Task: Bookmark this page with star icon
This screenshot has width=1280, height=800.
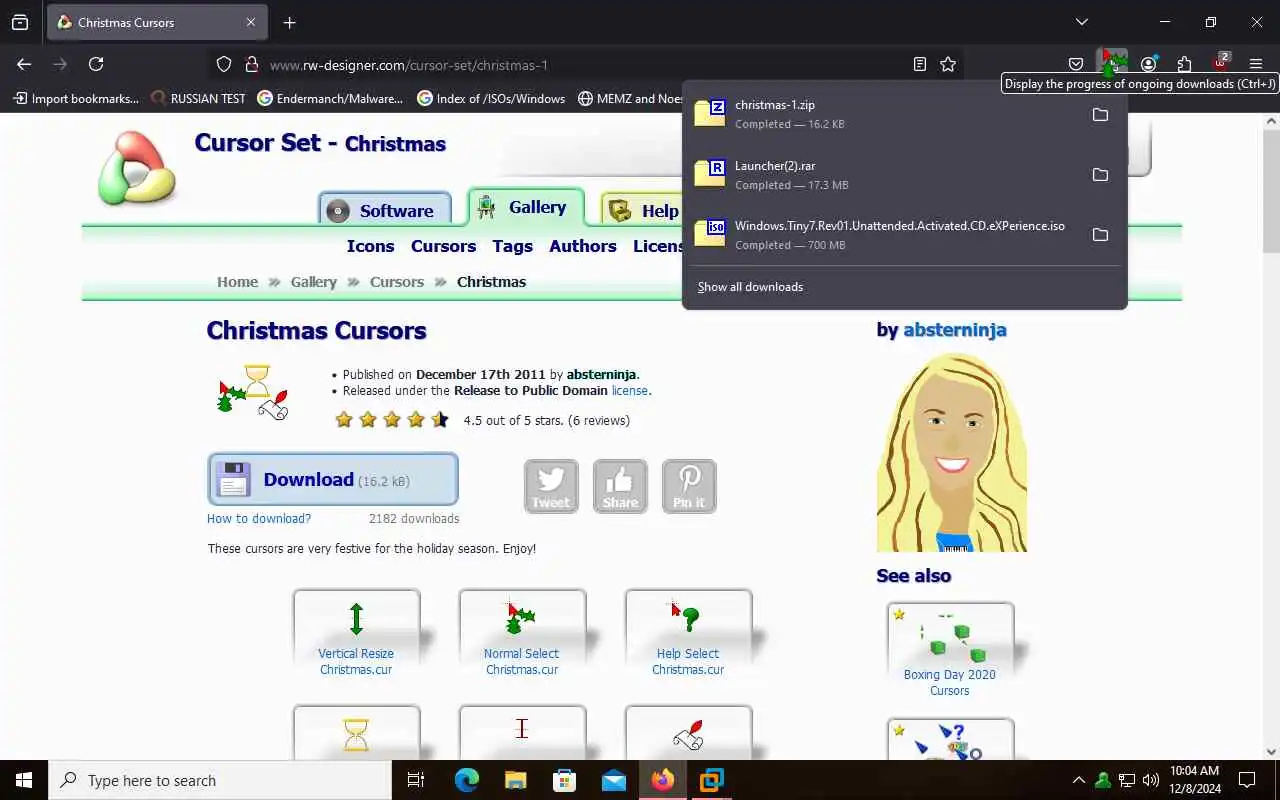Action: coord(948,64)
